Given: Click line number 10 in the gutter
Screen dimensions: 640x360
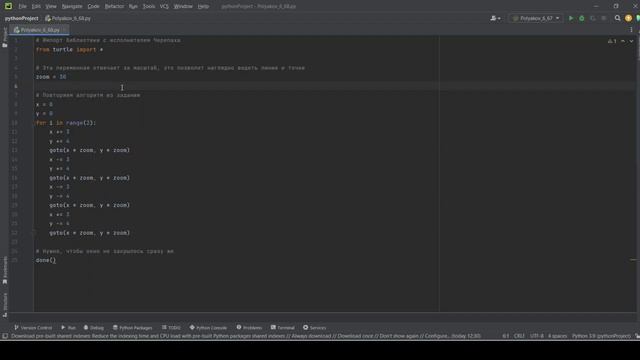Looking at the screenshot, I should [15, 122].
